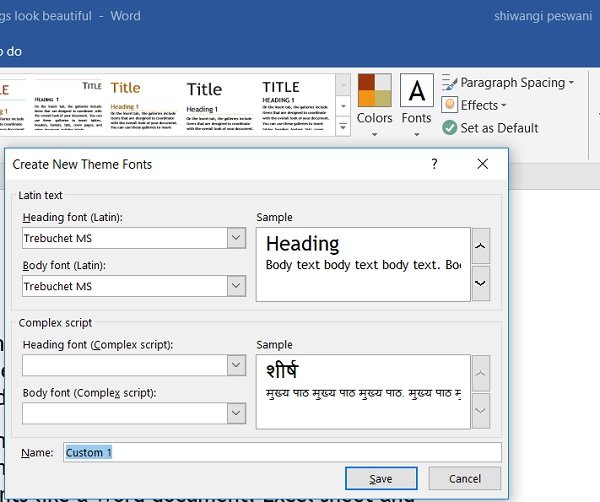The image size is (600, 502).
Task: Select the uppercase TITLE style set thumbnail
Action: click(x=295, y=105)
